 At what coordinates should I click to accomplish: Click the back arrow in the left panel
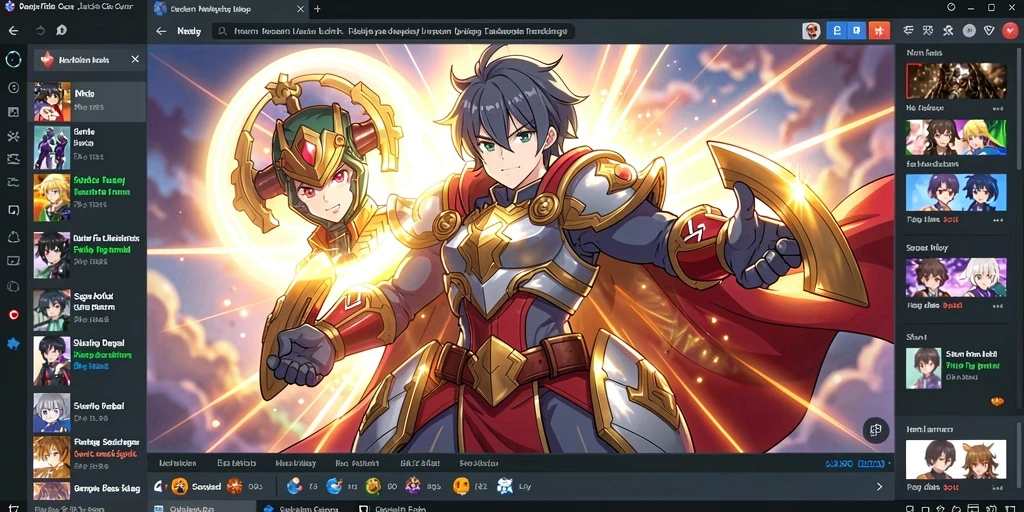coord(13,31)
